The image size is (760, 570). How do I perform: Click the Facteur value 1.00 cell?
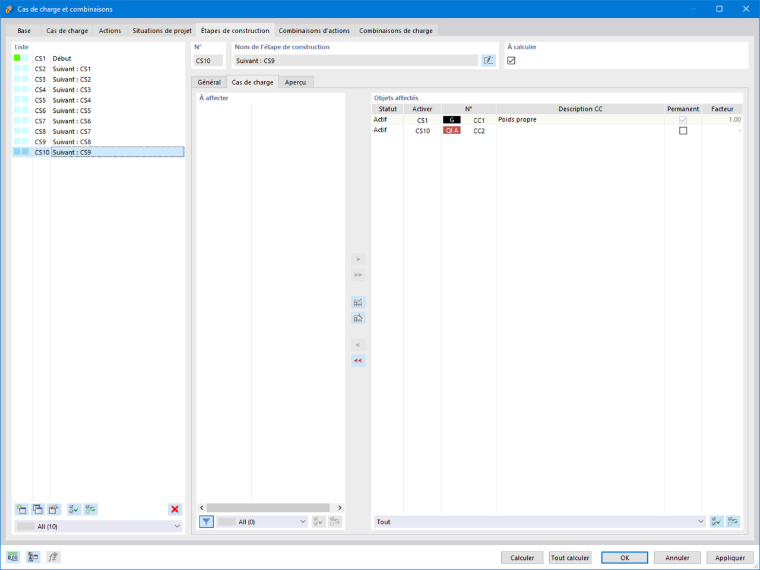(722, 120)
